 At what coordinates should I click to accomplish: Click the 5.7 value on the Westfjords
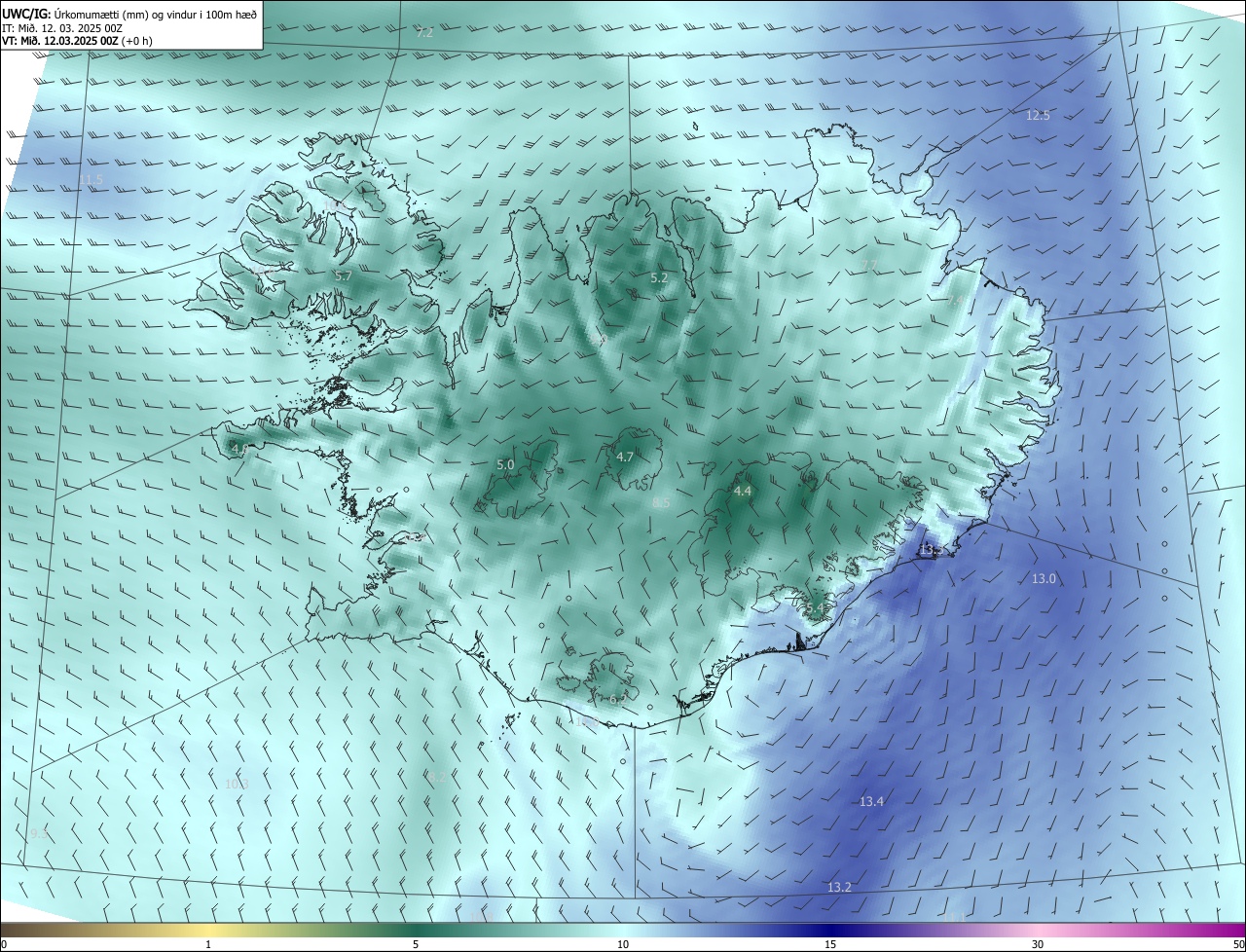coord(344,276)
